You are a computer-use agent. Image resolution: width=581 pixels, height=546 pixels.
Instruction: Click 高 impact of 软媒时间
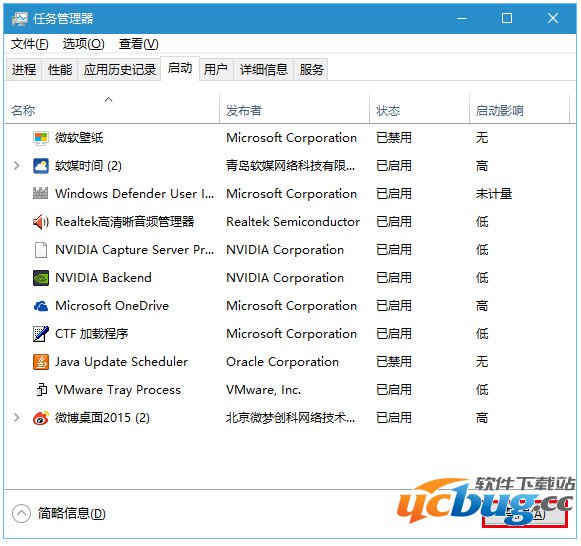pos(482,166)
